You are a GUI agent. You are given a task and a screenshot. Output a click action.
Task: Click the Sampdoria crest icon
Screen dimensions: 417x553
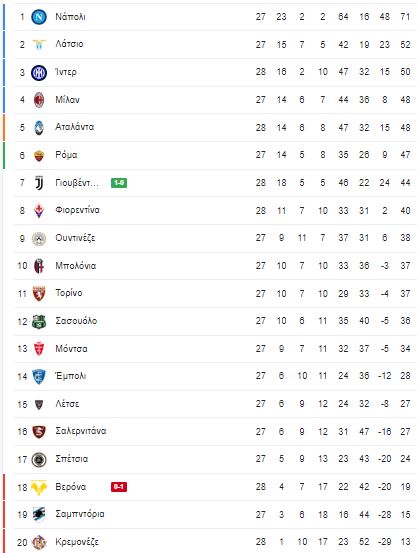pos(39,515)
